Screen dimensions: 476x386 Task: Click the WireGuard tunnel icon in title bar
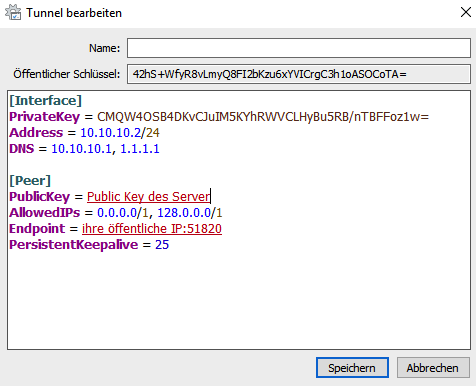(x=13, y=12)
